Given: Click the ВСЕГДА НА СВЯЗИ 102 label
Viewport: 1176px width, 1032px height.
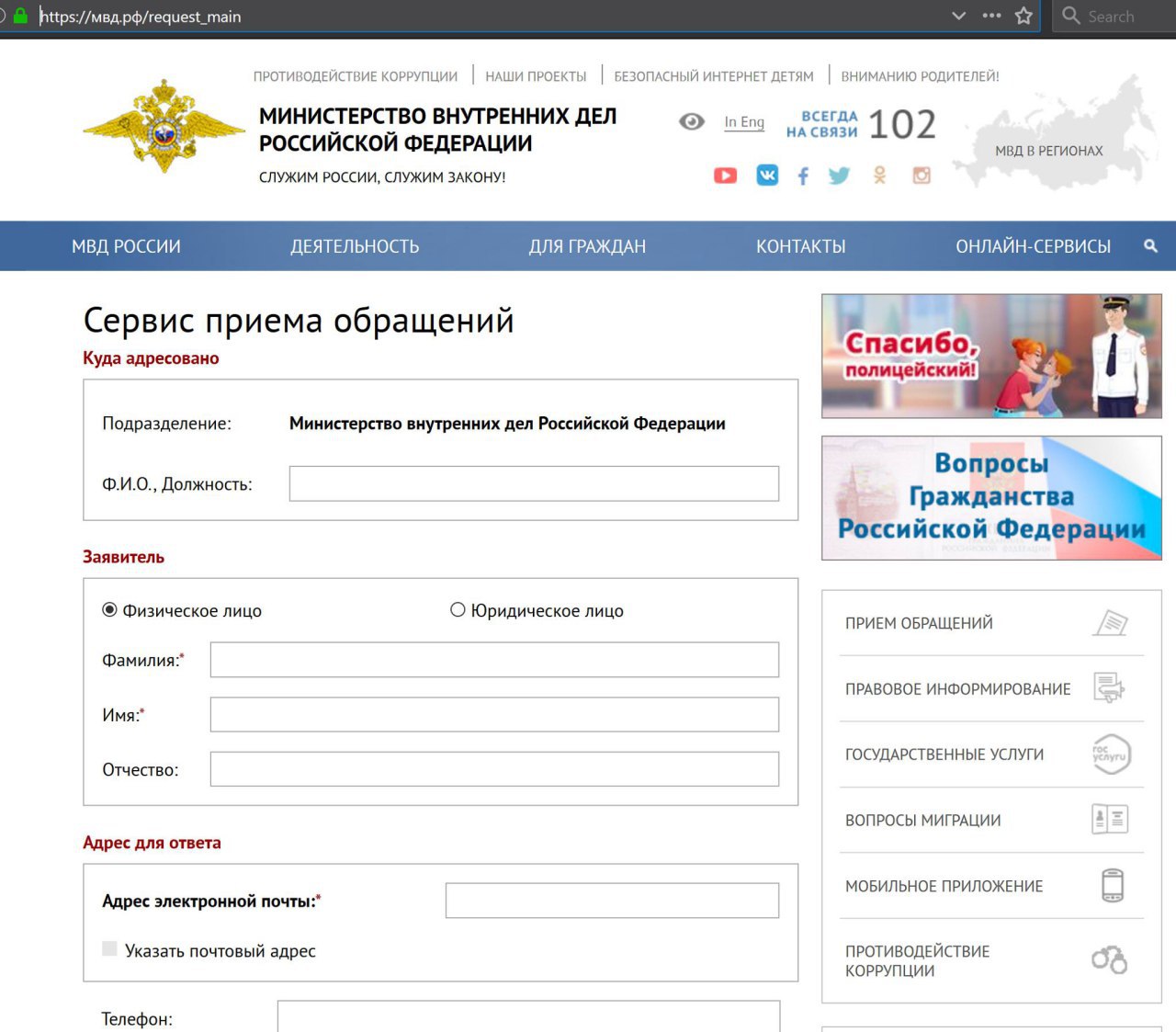Looking at the screenshot, I should coord(861,124).
